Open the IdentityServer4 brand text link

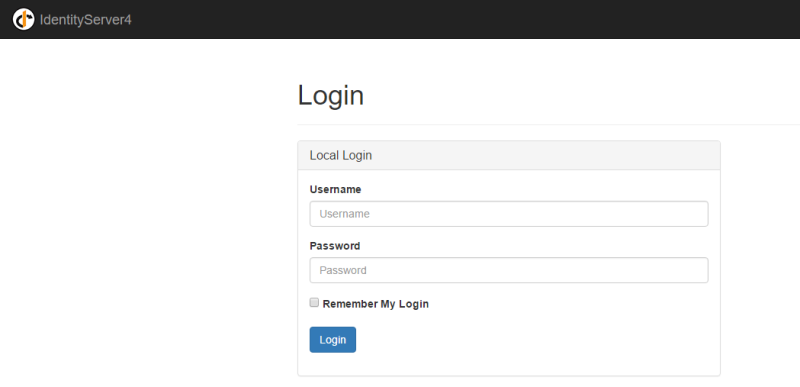tap(86, 20)
